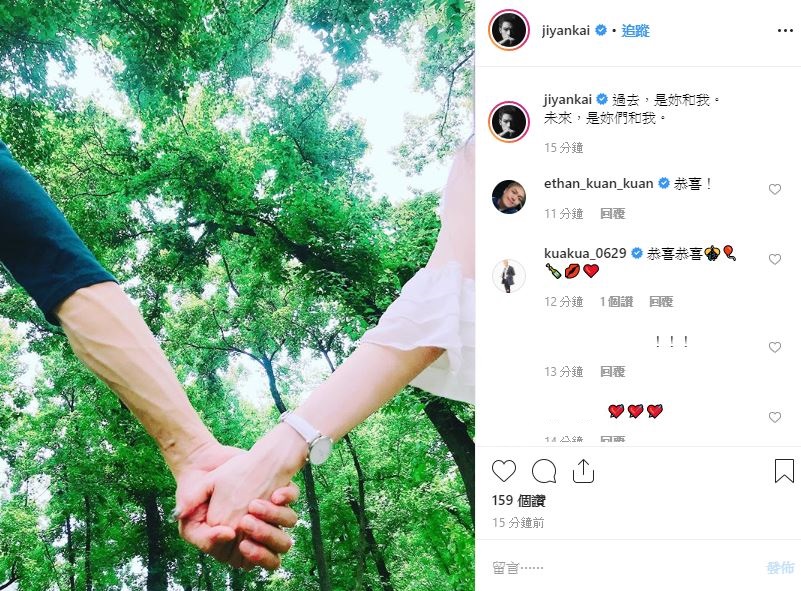View the 1 個讚 on kuakua_0629's comment
This screenshot has width=801, height=591.
pos(617,302)
